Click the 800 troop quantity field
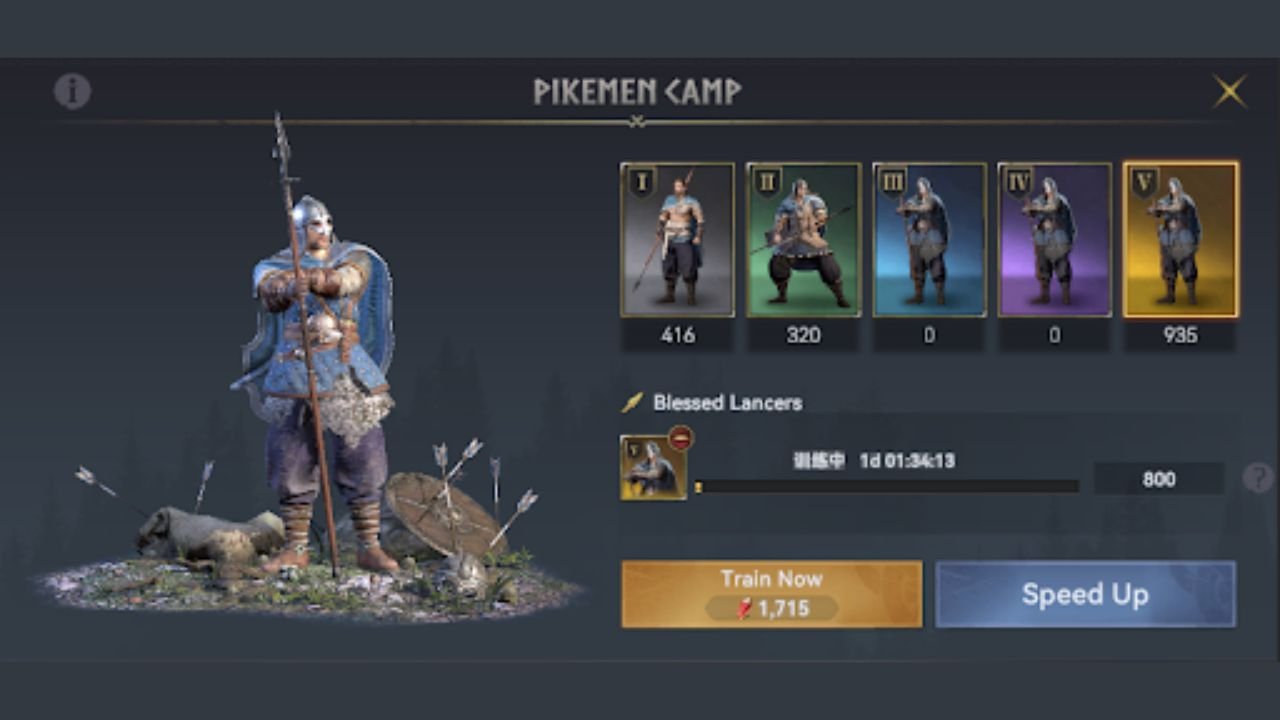The height and width of the screenshot is (720, 1280). (1159, 479)
